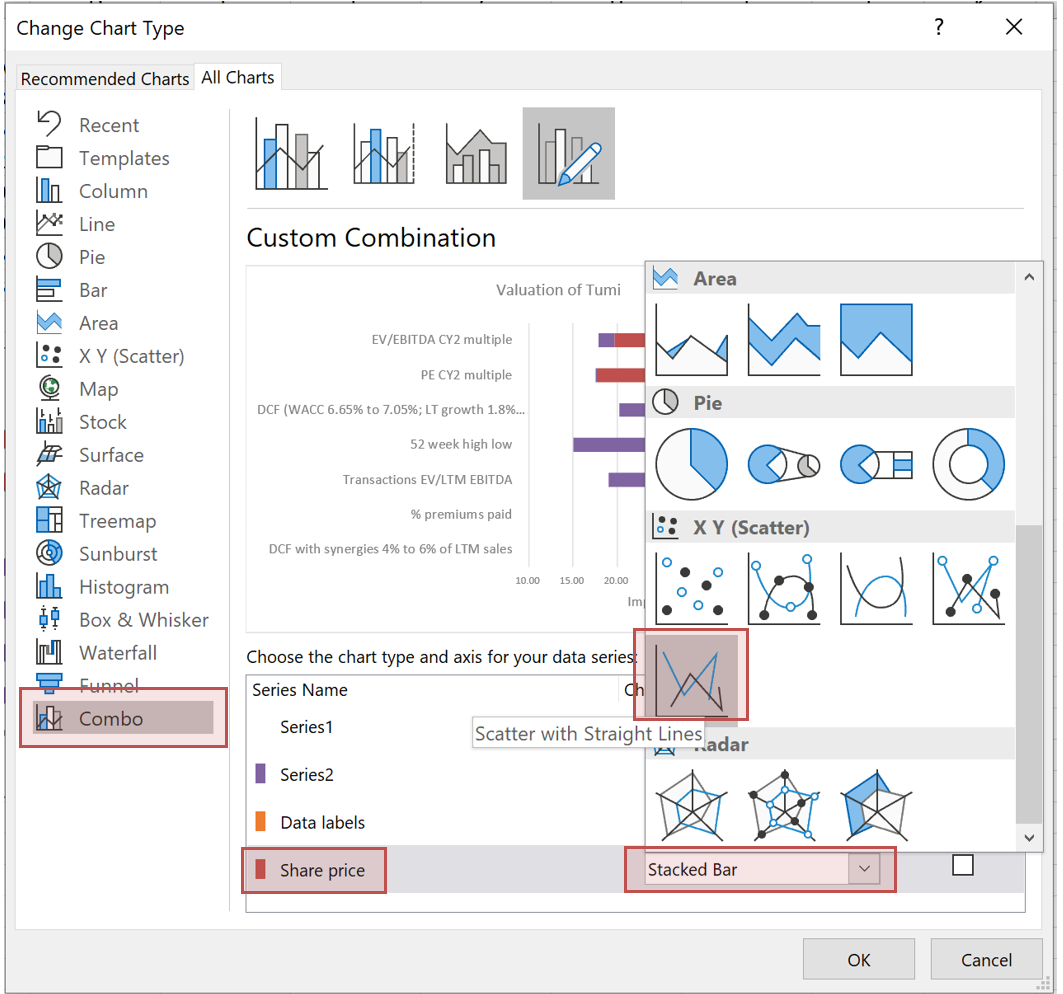1063x994 pixels.
Task: Pick the Filled Radar chart icon
Action: click(876, 805)
